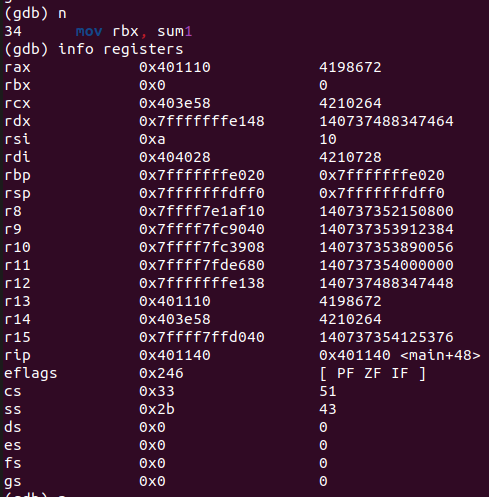Click the <main+48> symbol in rip row
The width and height of the screenshot is (489, 497).
[440, 355]
